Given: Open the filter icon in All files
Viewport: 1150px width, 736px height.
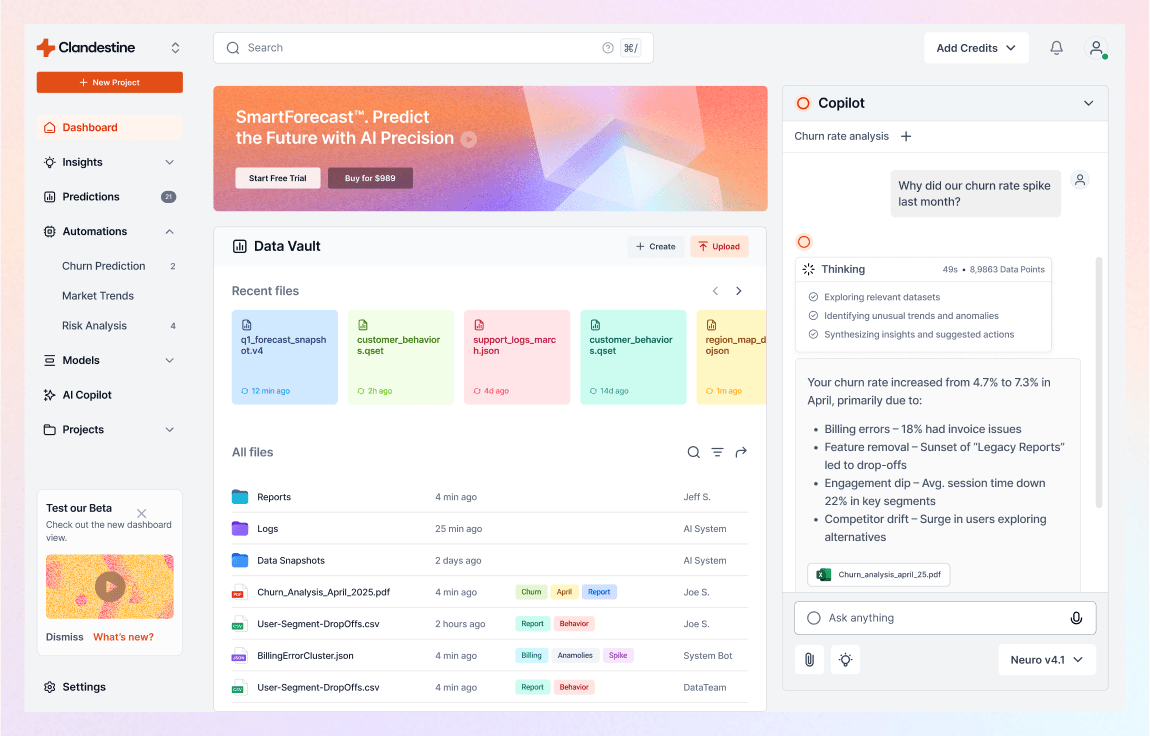Looking at the screenshot, I should point(717,453).
